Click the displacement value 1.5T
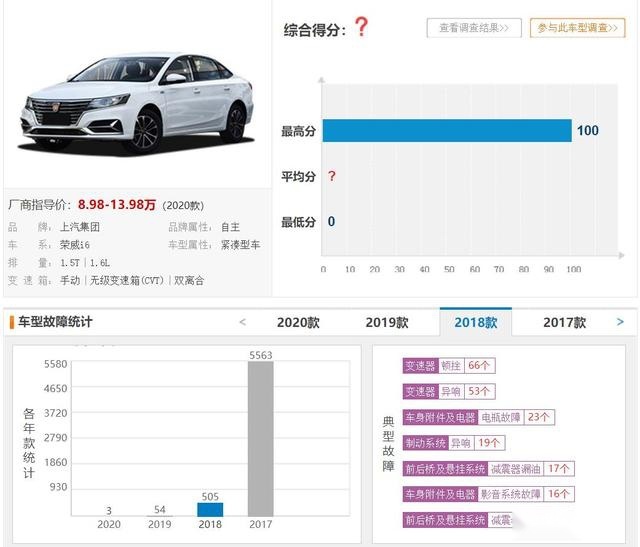 [70, 263]
